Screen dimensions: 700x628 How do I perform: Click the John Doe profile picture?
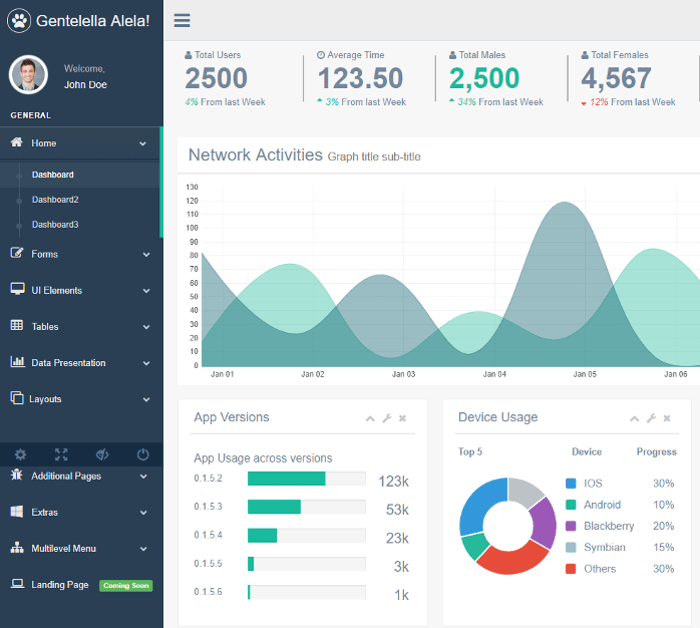click(28, 75)
